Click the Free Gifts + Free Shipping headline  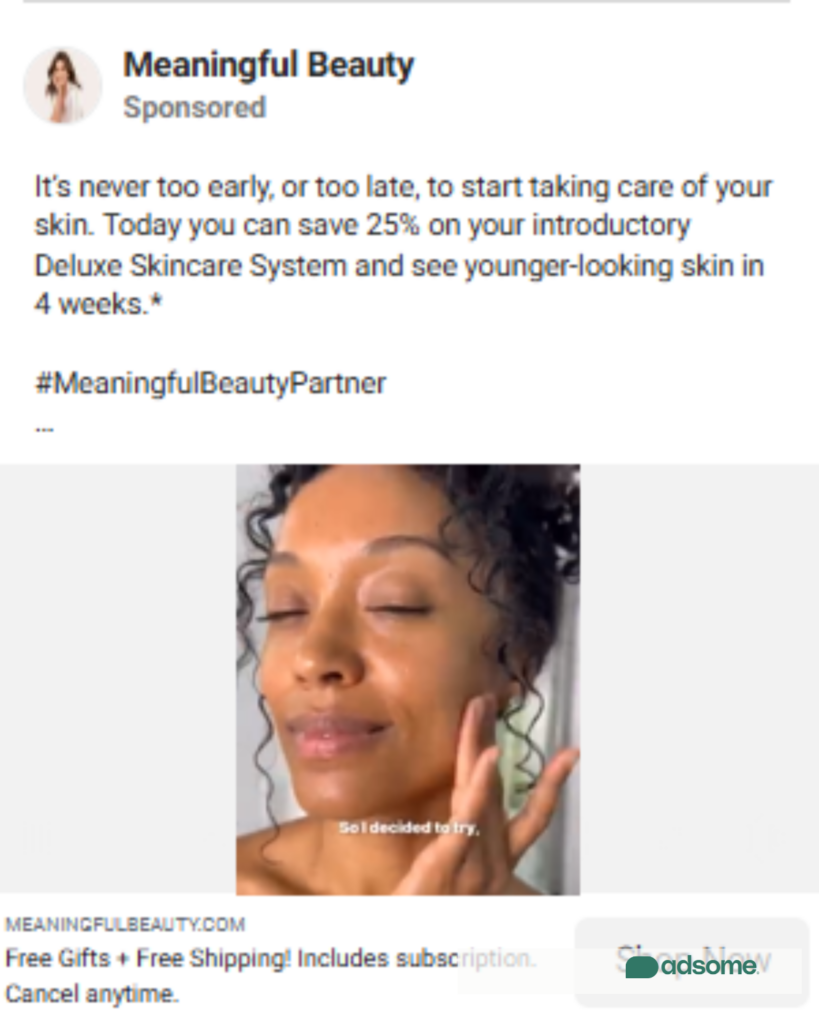coord(270,959)
